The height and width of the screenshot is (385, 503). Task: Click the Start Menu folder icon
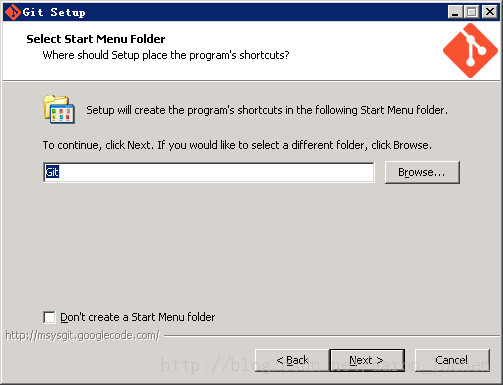(x=59, y=109)
